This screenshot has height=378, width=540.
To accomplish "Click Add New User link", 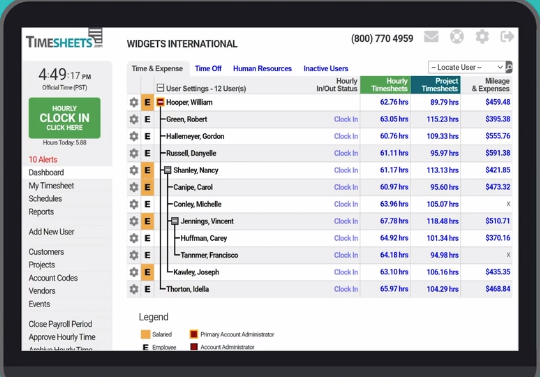I will tap(51, 232).
